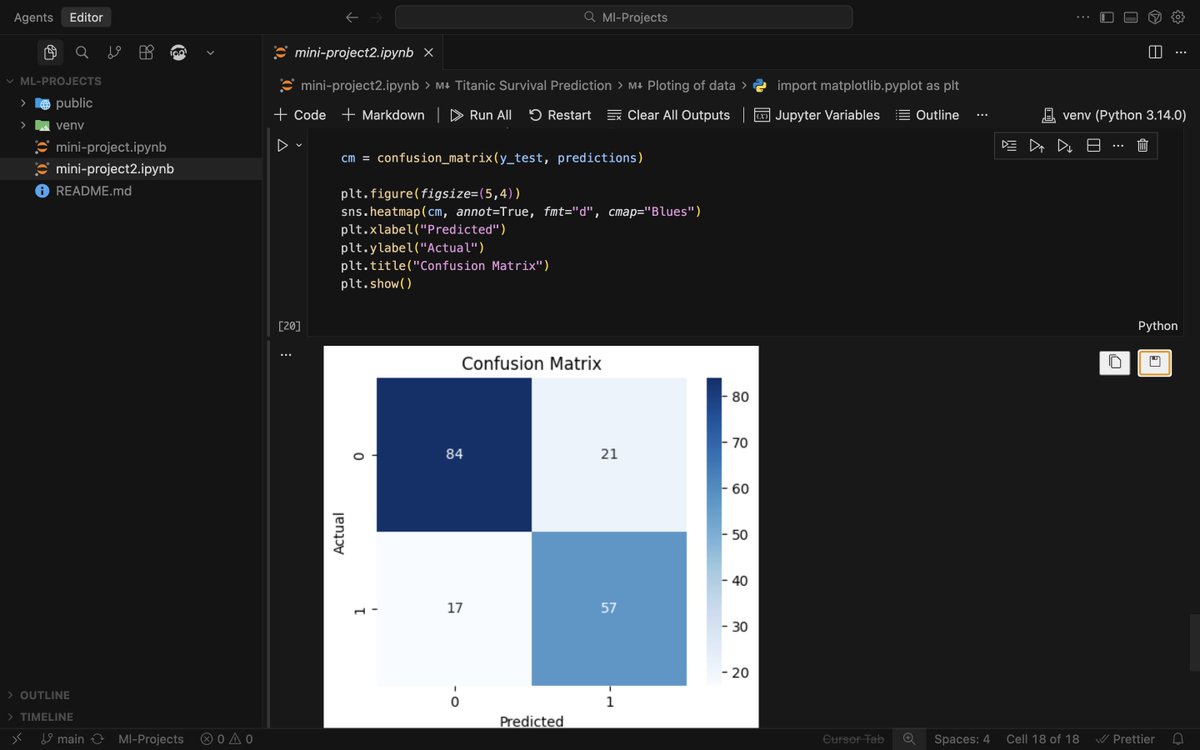Run cell by line icon
The image size is (1200, 750).
tap(1009, 146)
